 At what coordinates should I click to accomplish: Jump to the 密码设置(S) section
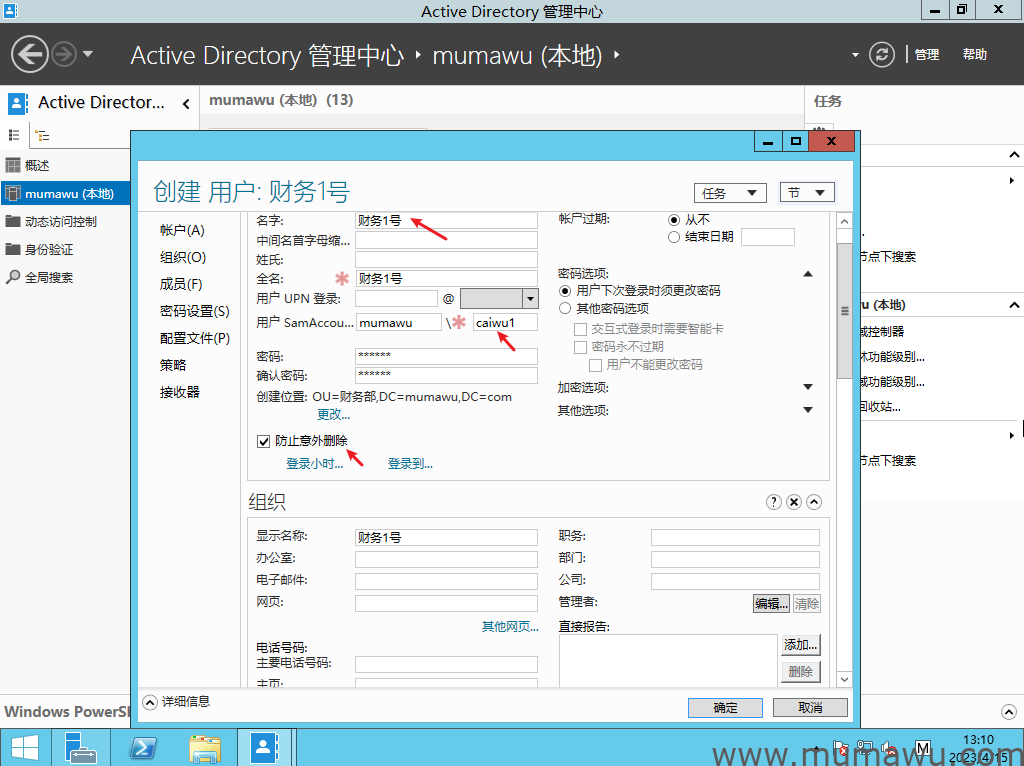click(x=195, y=311)
